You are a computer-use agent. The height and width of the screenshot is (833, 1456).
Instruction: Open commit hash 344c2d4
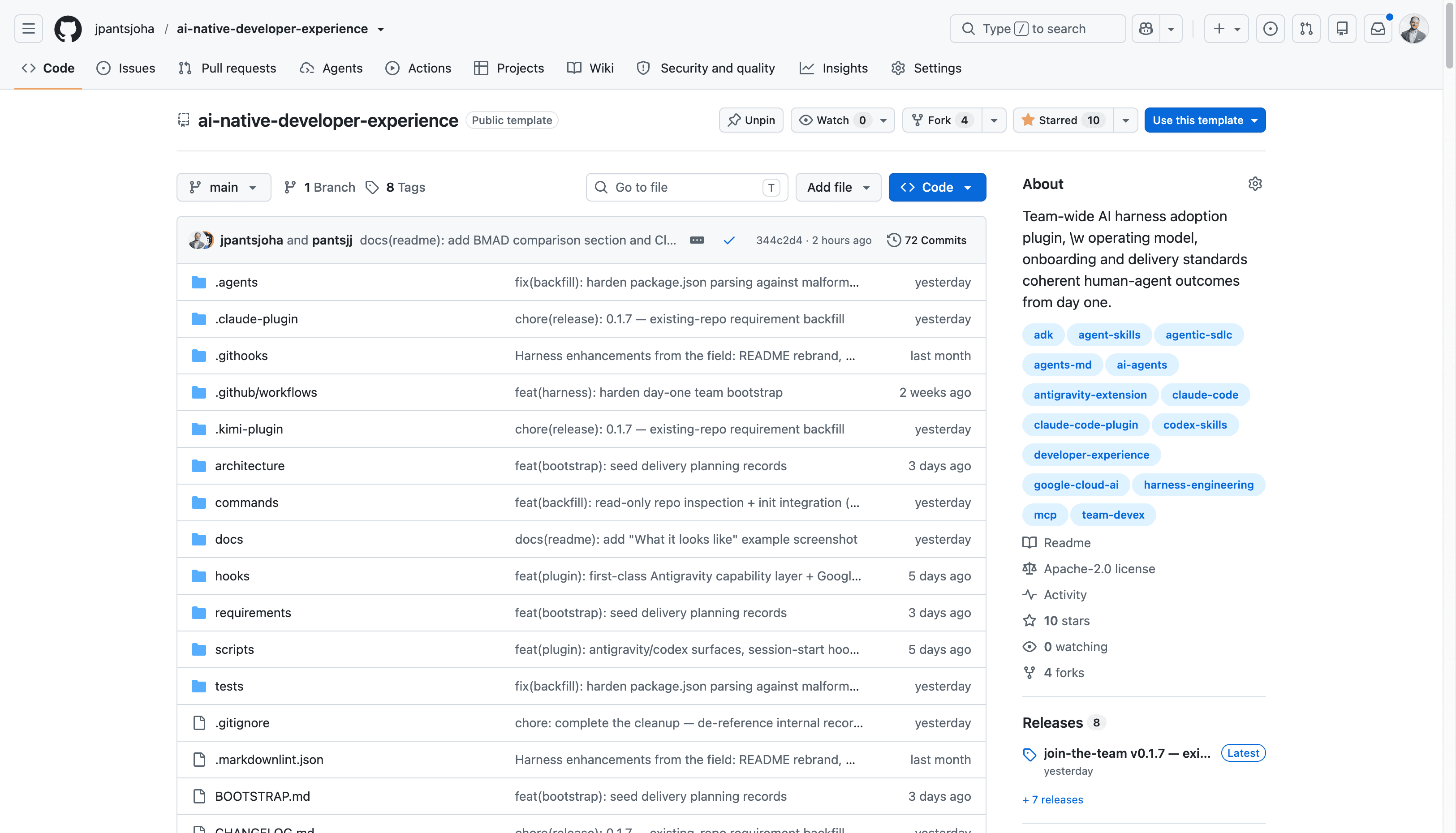click(x=778, y=240)
